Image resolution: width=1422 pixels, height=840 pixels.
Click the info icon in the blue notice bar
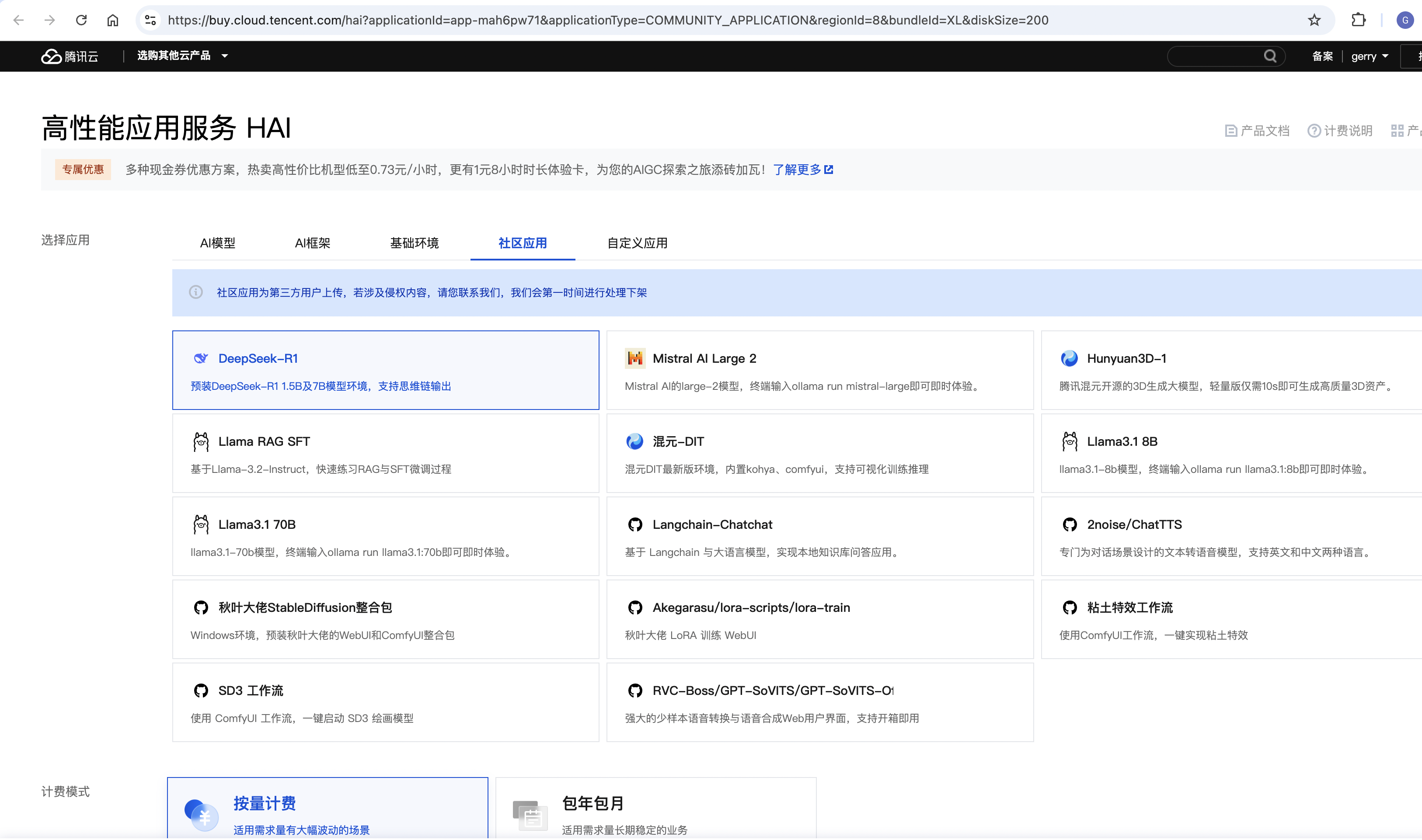tap(196, 292)
